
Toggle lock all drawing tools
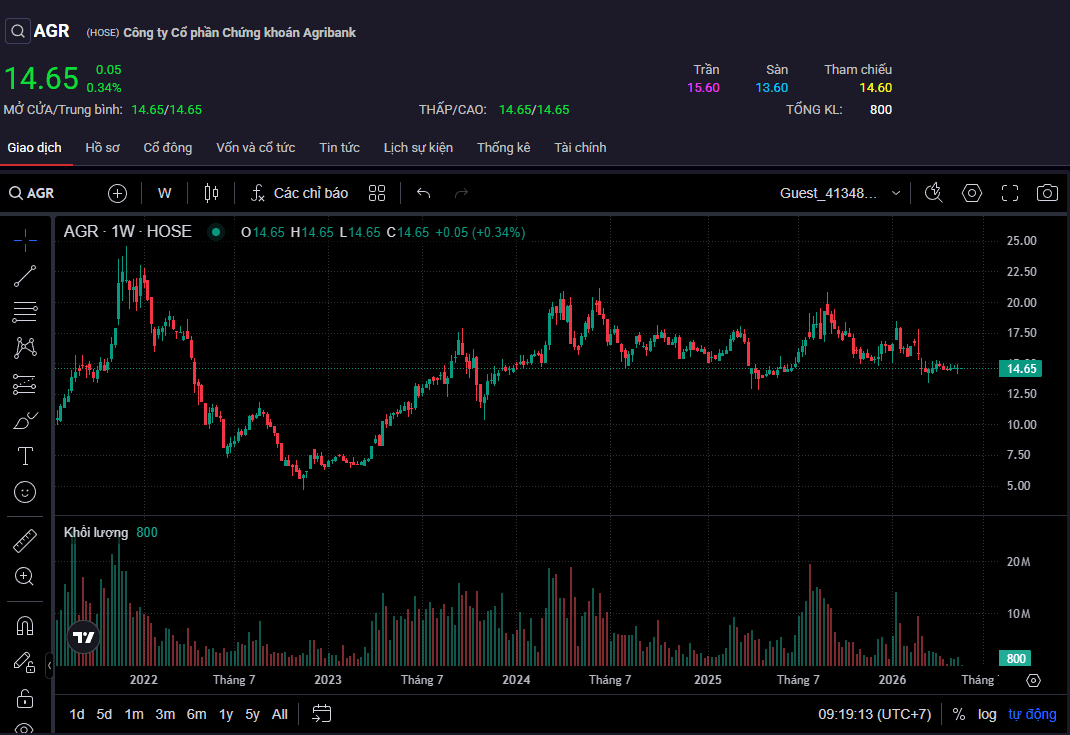(x=25, y=698)
